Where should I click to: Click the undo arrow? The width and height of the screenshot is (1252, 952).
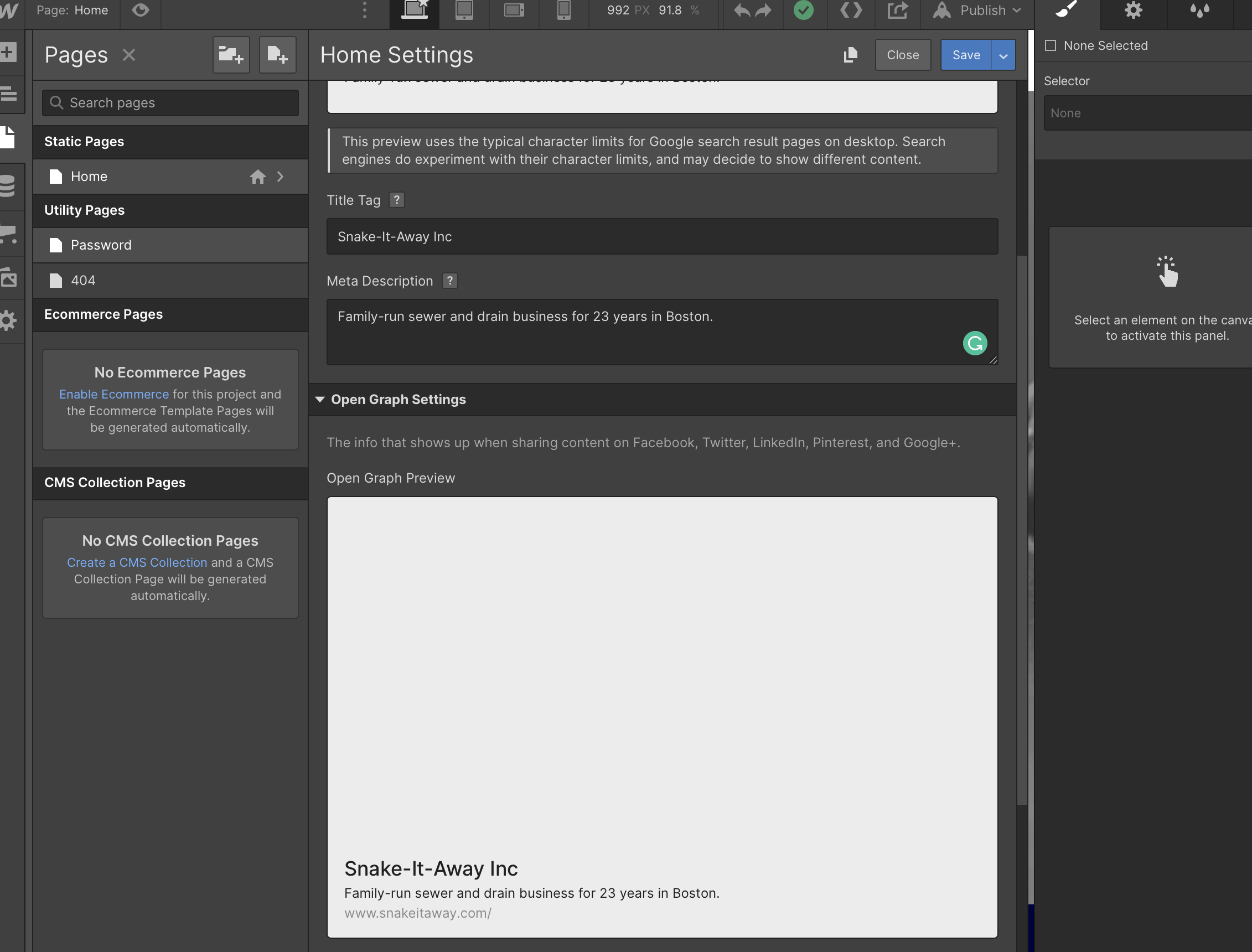[742, 10]
